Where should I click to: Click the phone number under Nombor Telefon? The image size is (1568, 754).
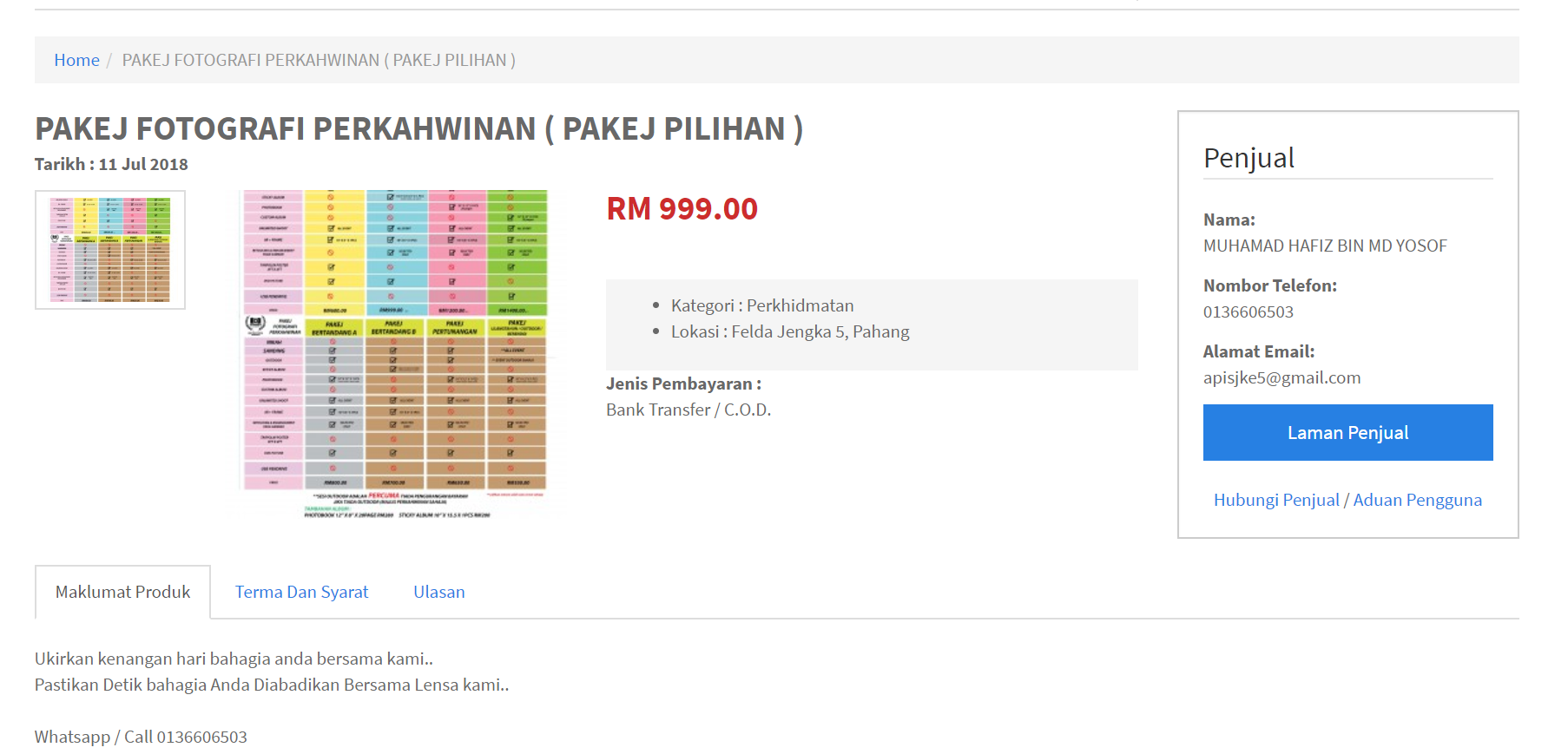1248,311
